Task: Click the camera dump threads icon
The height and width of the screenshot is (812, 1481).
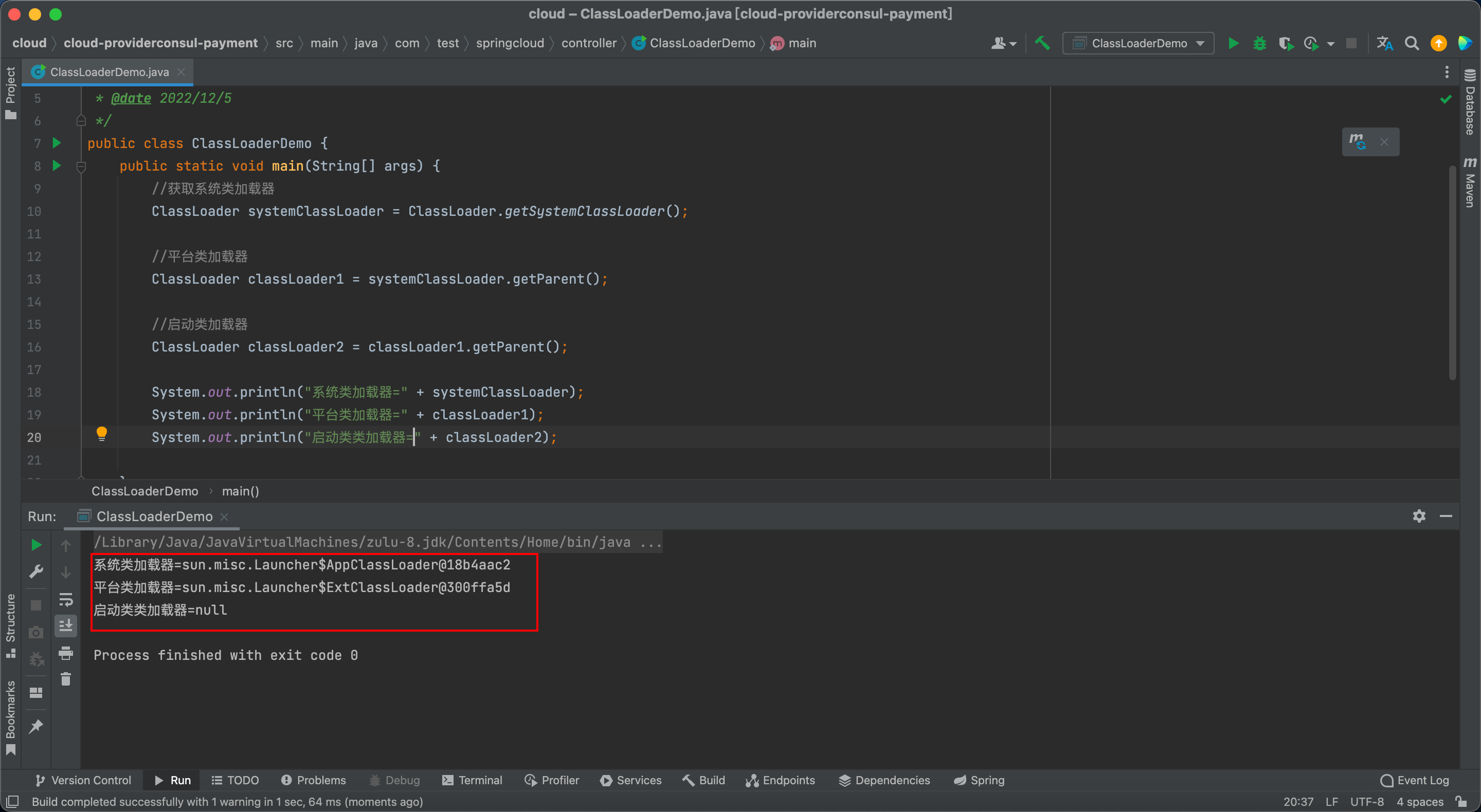Action: tap(35, 633)
